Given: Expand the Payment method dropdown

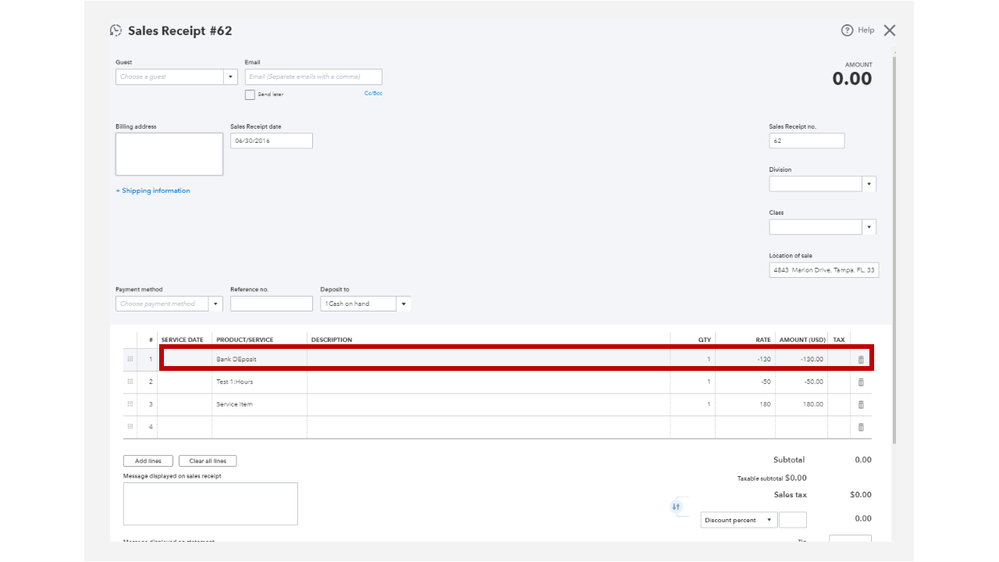Looking at the screenshot, I should click(215, 304).
